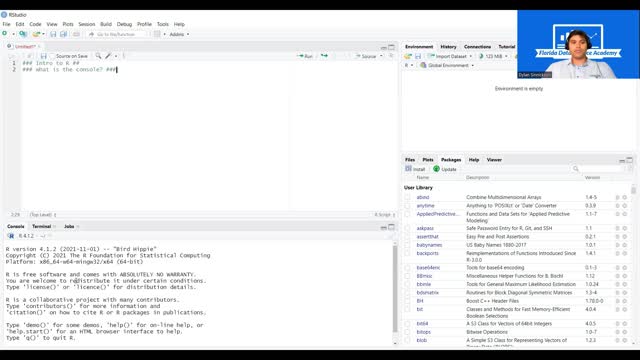The width and height of the screenshot is (640, 360).
Task: Click the Code Tools wand icon
Action: point(108,56)
